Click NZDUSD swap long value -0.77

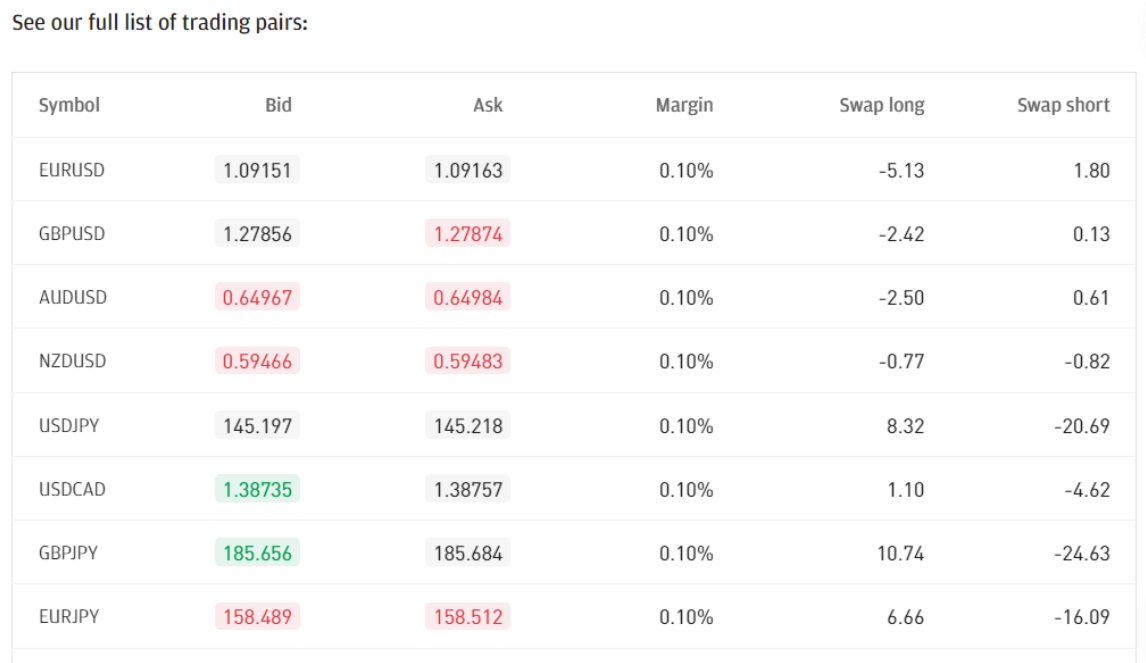(x=901, y=361)
